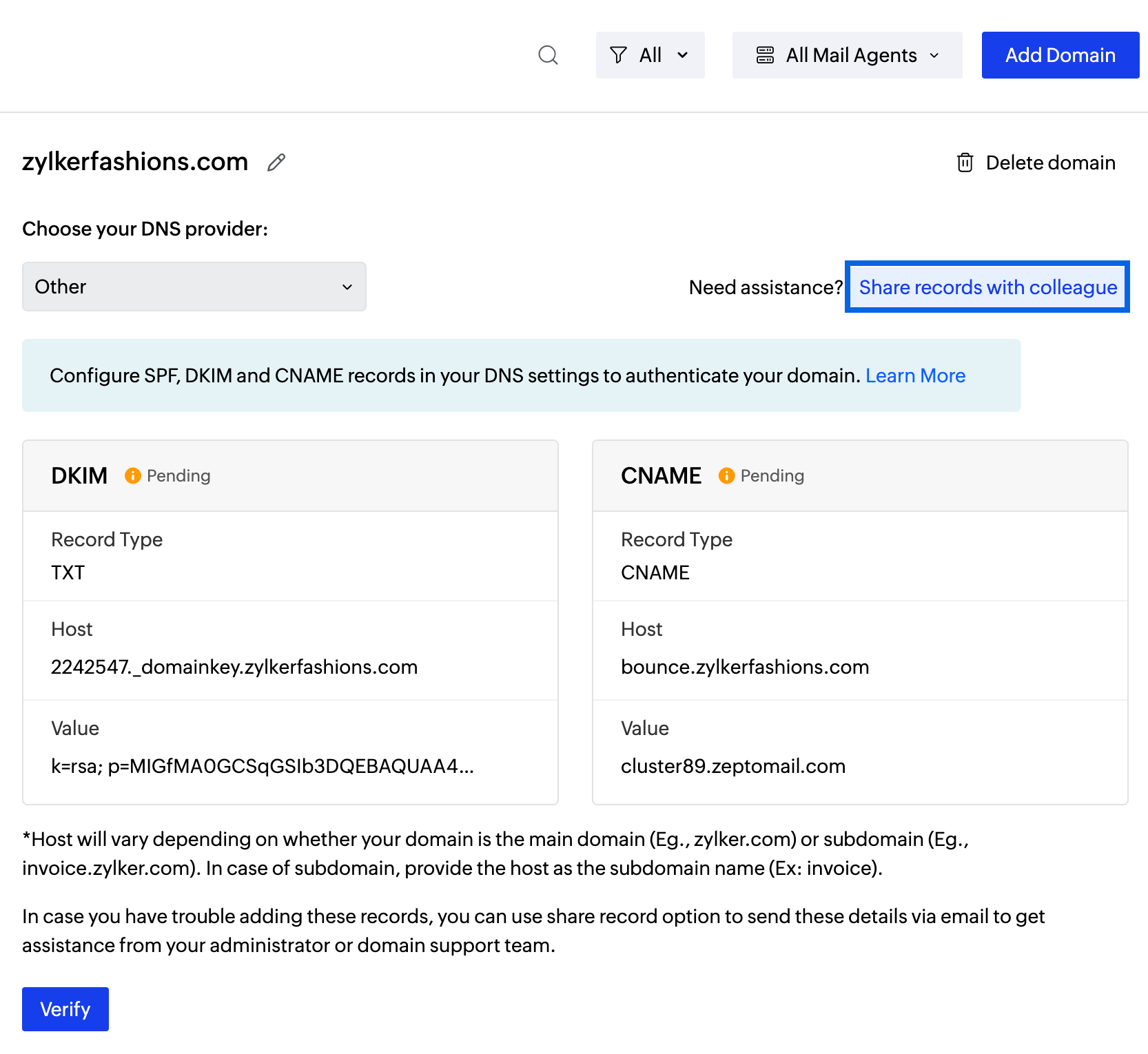Click the funnel filter icon

pos(618,55)
